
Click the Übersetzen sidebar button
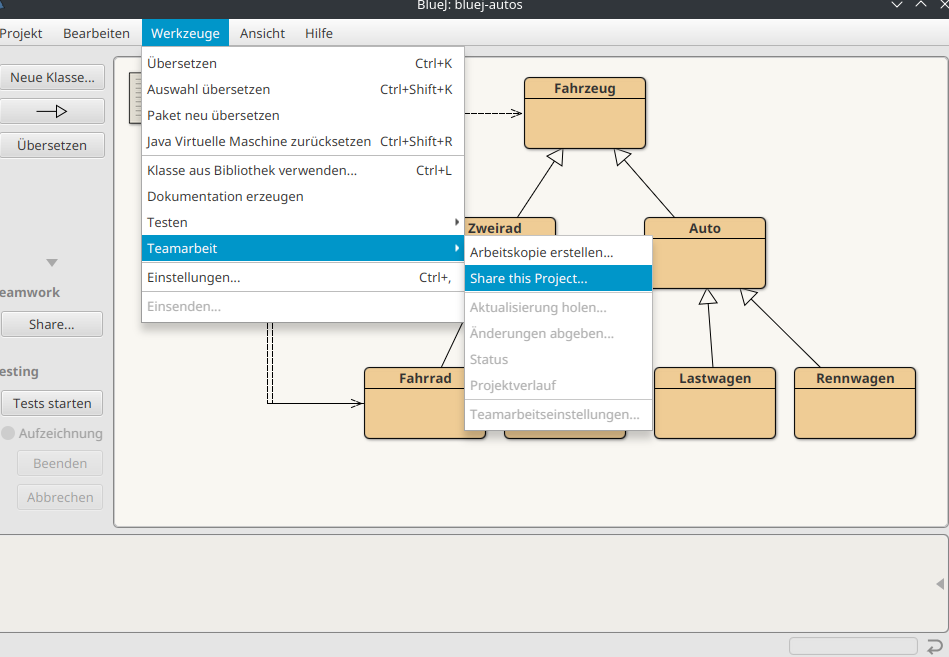point(52,145)
